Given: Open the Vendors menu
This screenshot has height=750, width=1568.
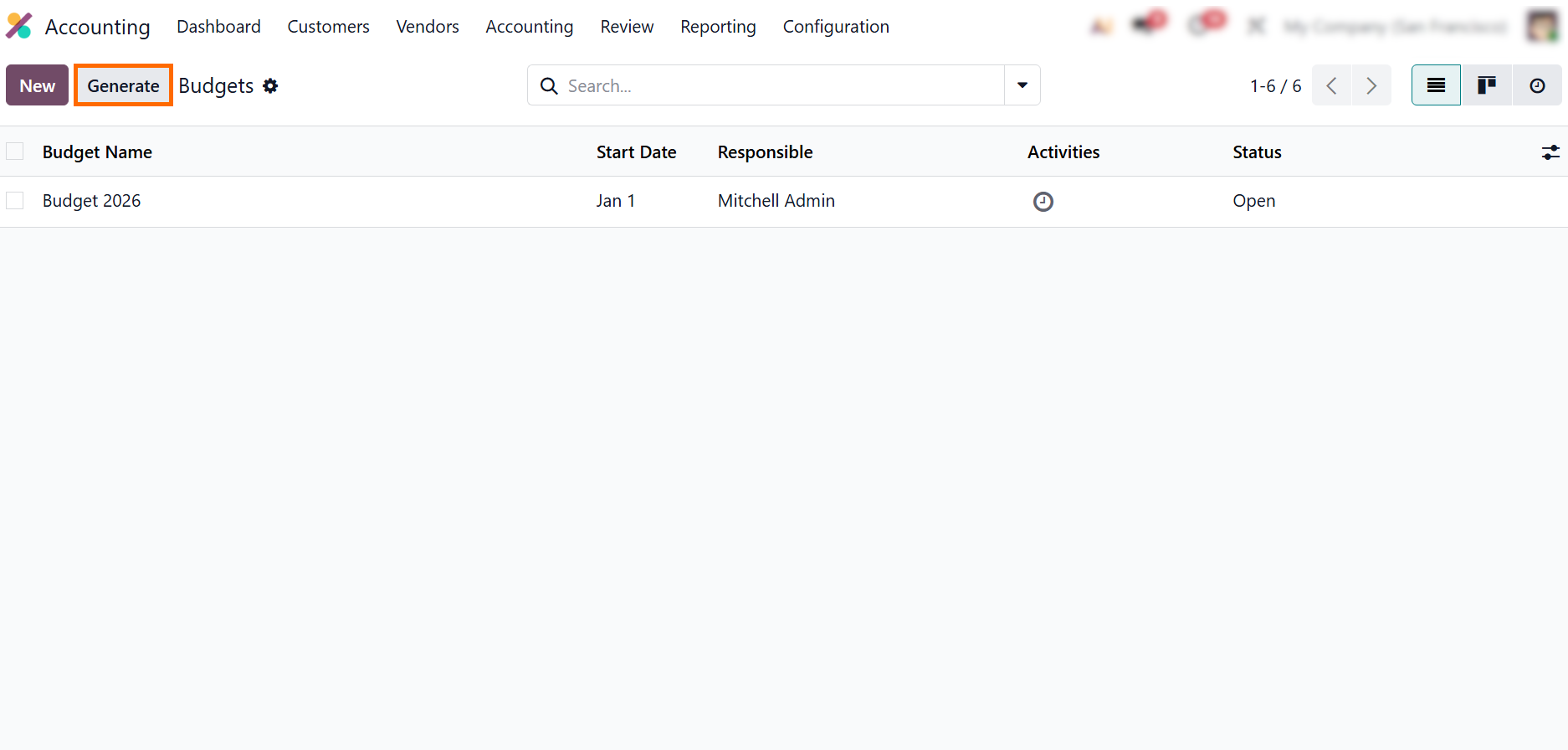Looking at the screenshot, I should tap(427, 27).
